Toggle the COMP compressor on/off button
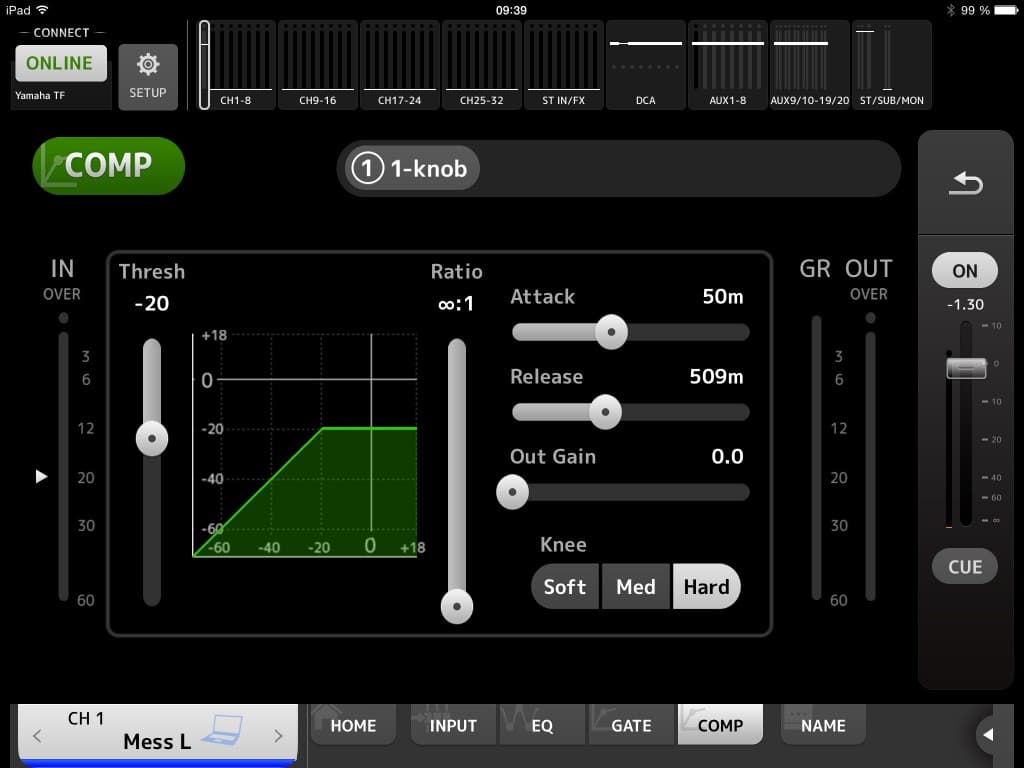 coord(109,165)
